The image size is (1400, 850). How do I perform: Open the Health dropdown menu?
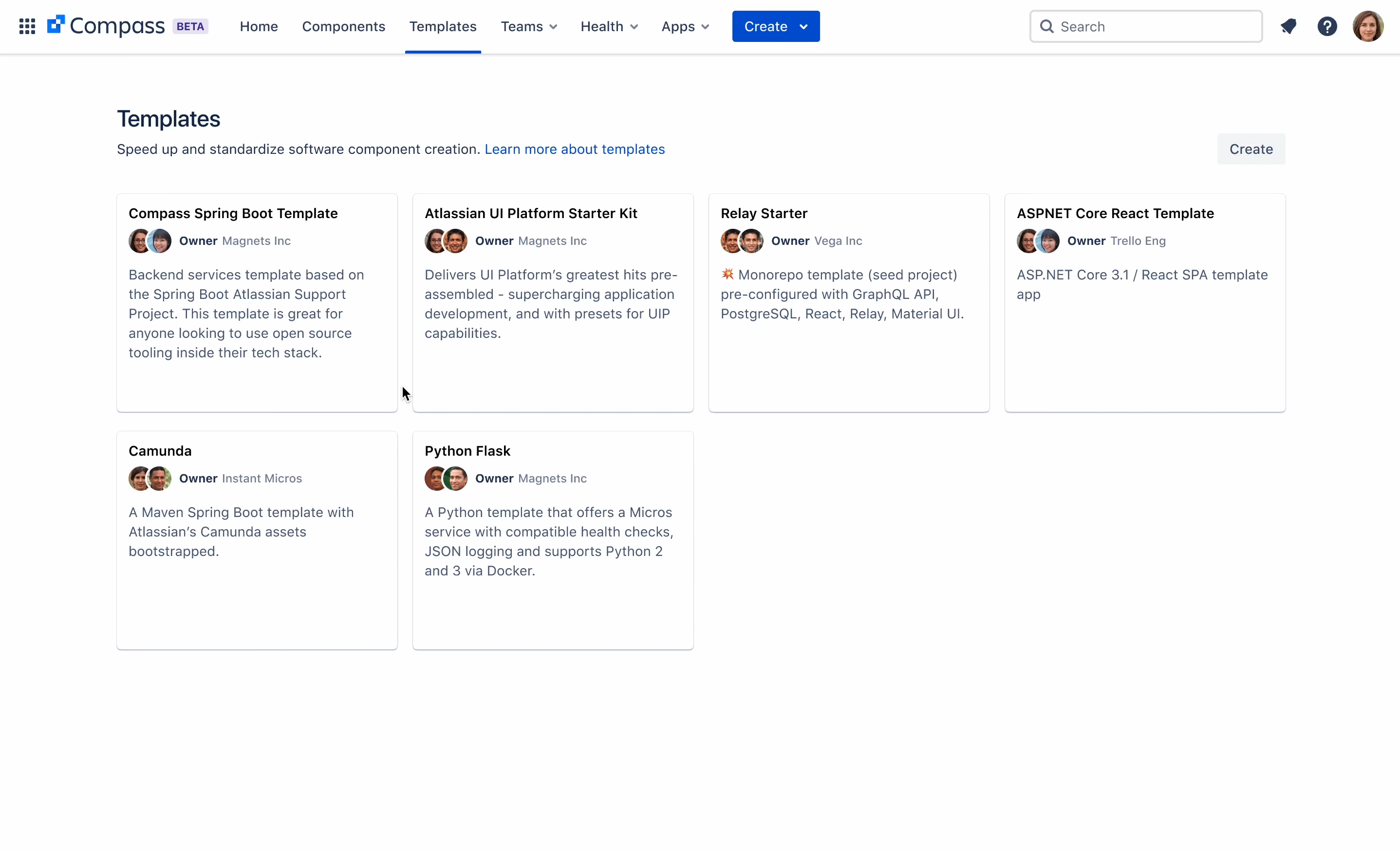click(x=609, y=26)
